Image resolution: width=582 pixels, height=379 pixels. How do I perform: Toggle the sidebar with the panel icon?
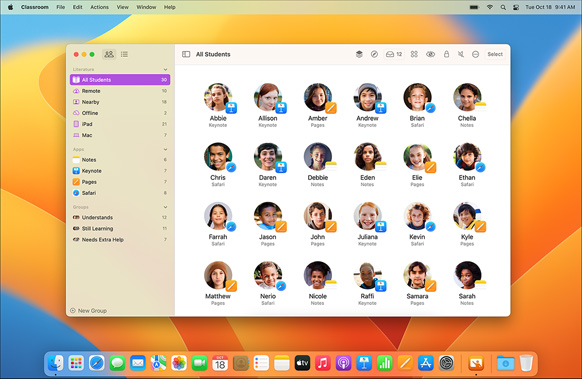(x=186, y=54)
